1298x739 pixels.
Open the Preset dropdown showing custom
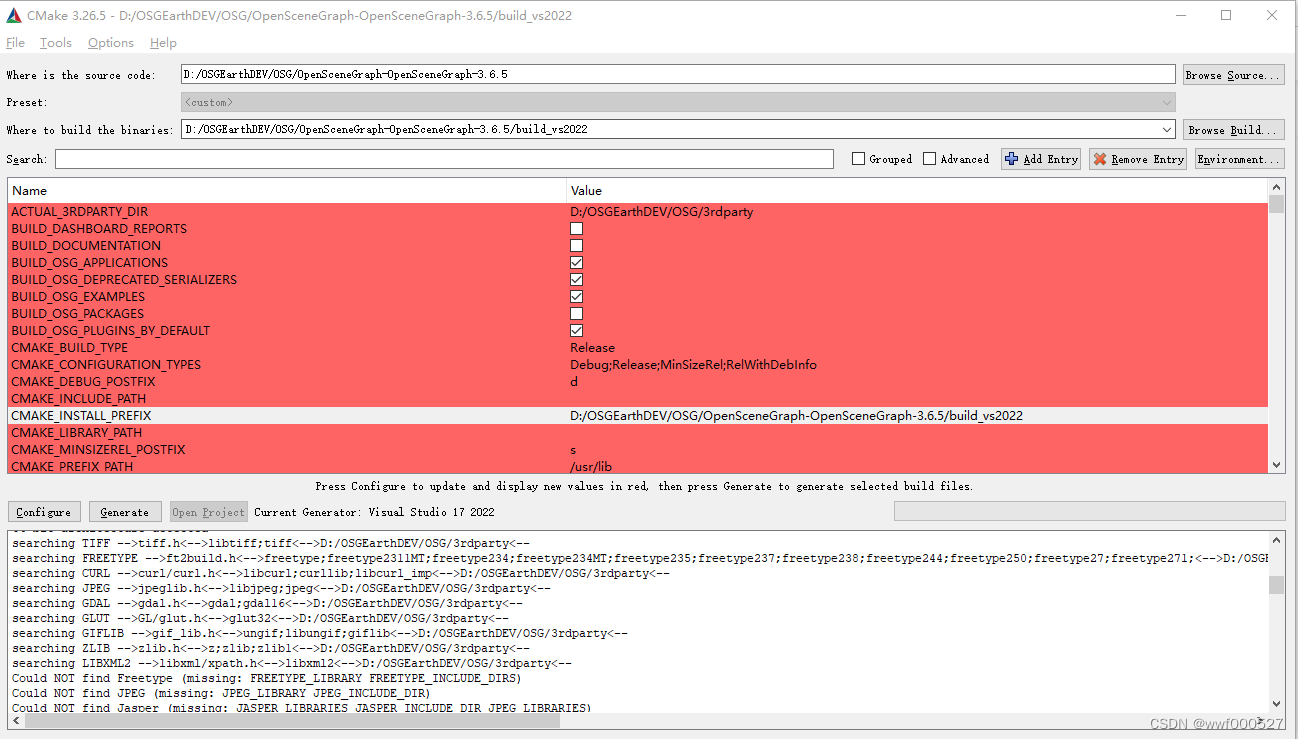[1166, 101]
